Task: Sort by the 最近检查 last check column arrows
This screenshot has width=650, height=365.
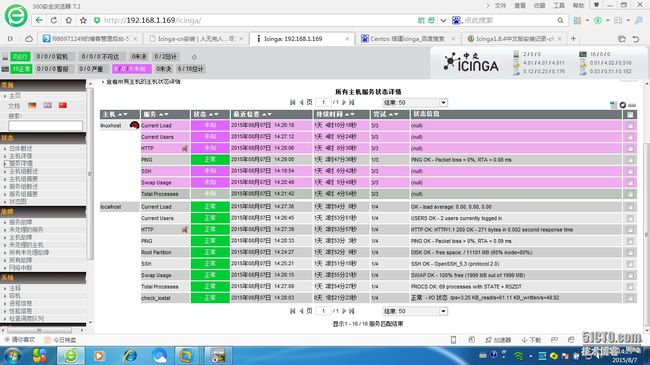Action: tap(267, 114)
